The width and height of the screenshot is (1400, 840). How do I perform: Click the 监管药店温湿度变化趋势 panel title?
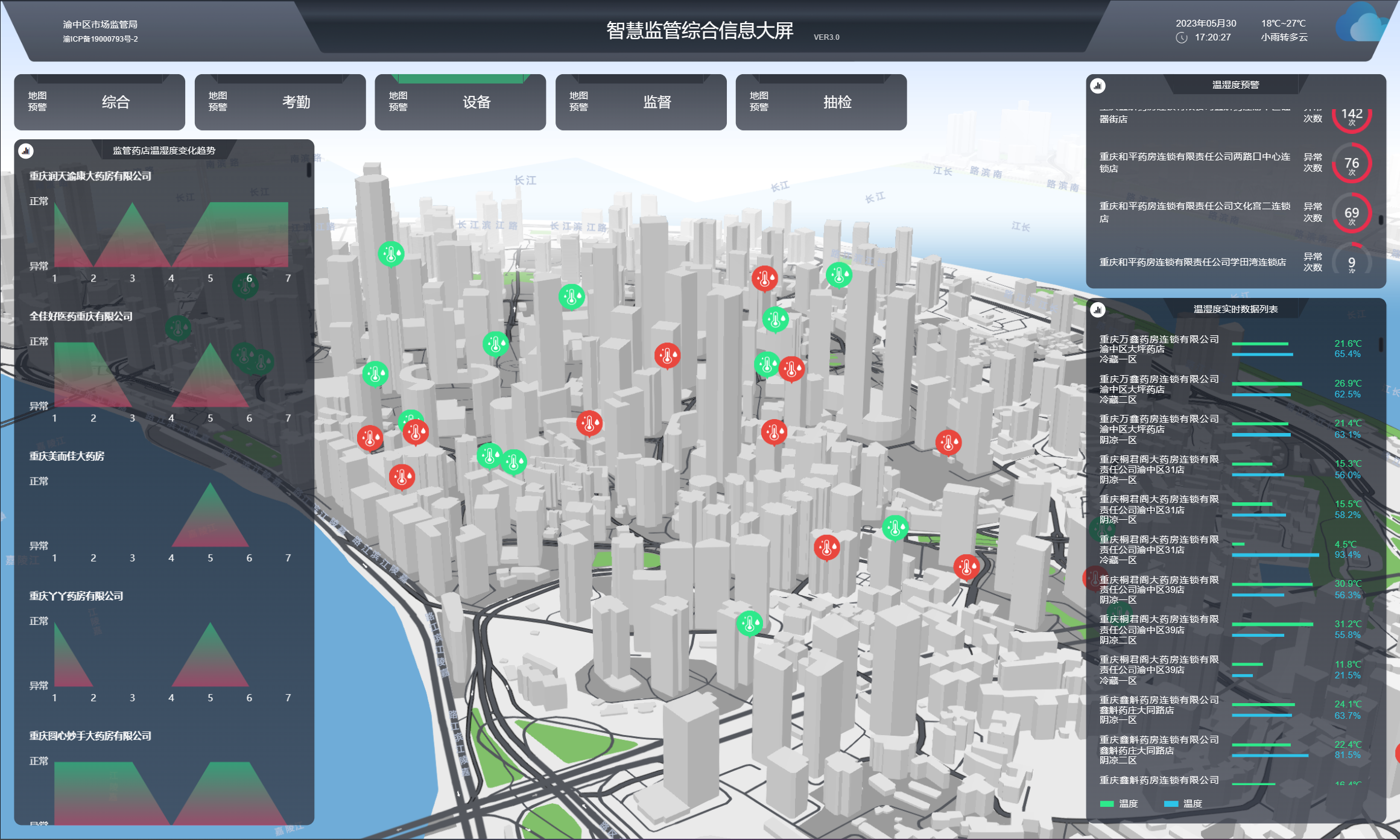[x=164, y=151]
